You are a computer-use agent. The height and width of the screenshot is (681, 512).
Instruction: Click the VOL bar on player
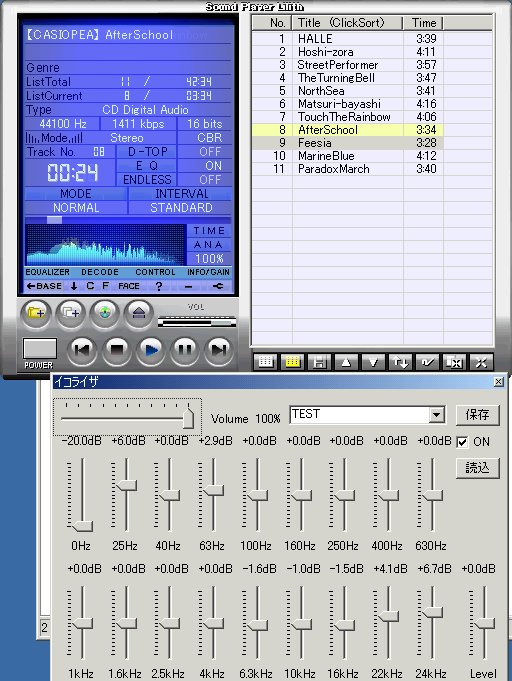197,323
